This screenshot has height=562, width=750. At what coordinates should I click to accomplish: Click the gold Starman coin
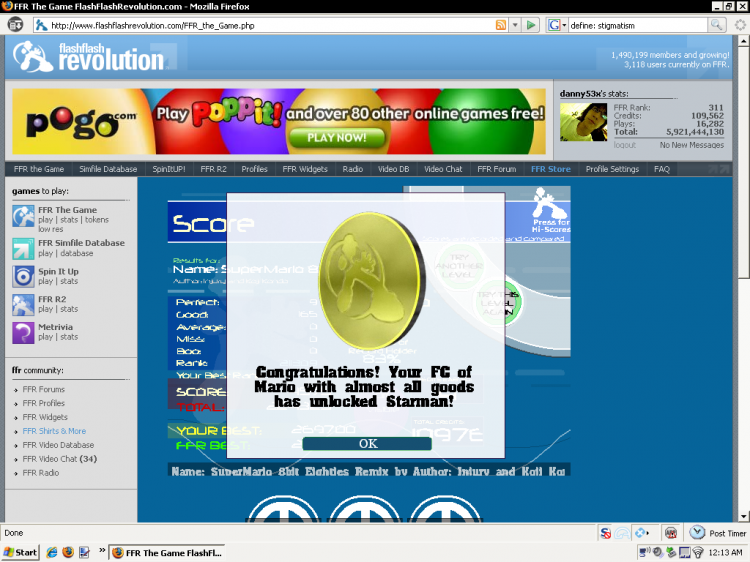[x=371, y=281]
